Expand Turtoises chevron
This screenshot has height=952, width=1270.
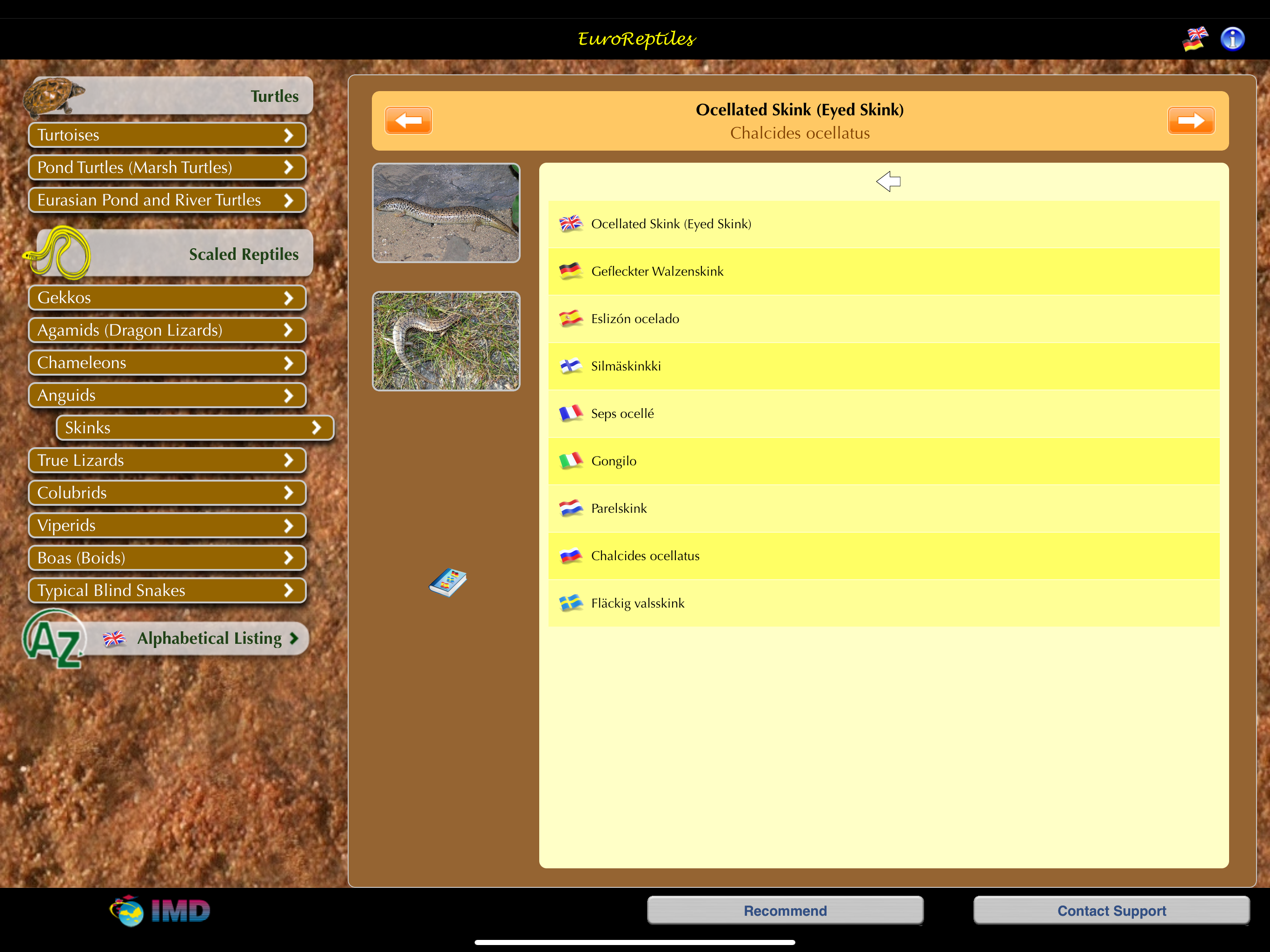click(289, 135)
